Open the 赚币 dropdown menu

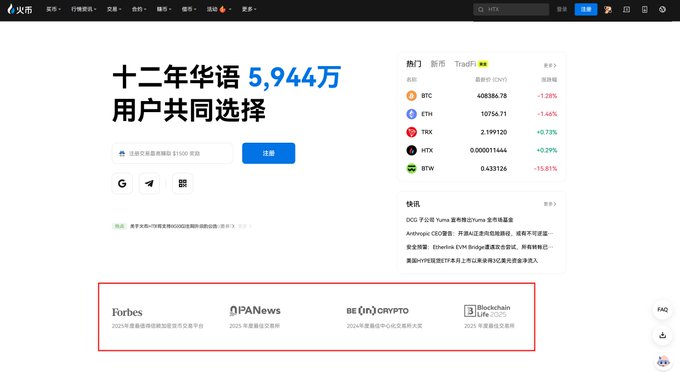164,9
